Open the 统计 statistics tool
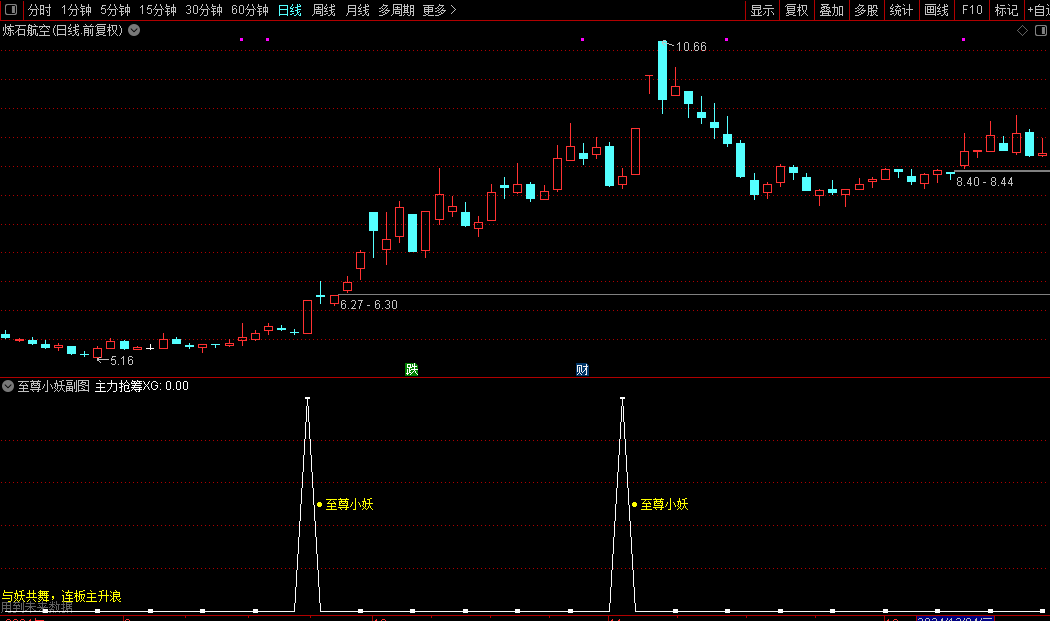1050x621 pixels. point(901,10)
